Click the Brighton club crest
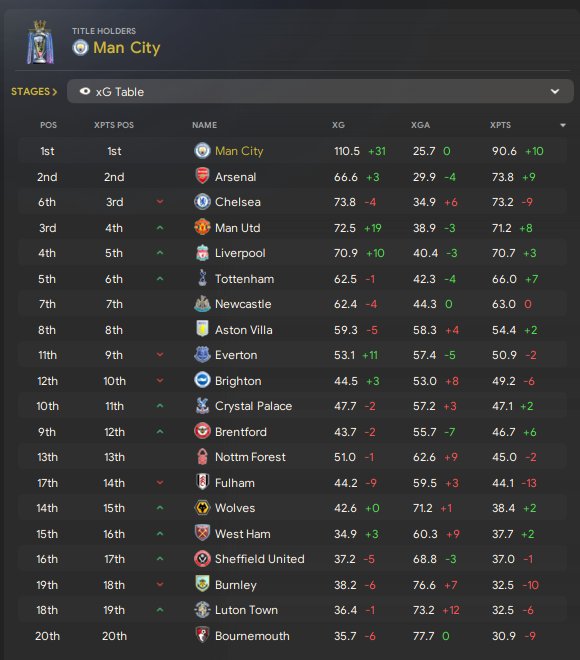The width and height of the screenshot is (580, 660). pyautogui.click(x=202, y=380)
